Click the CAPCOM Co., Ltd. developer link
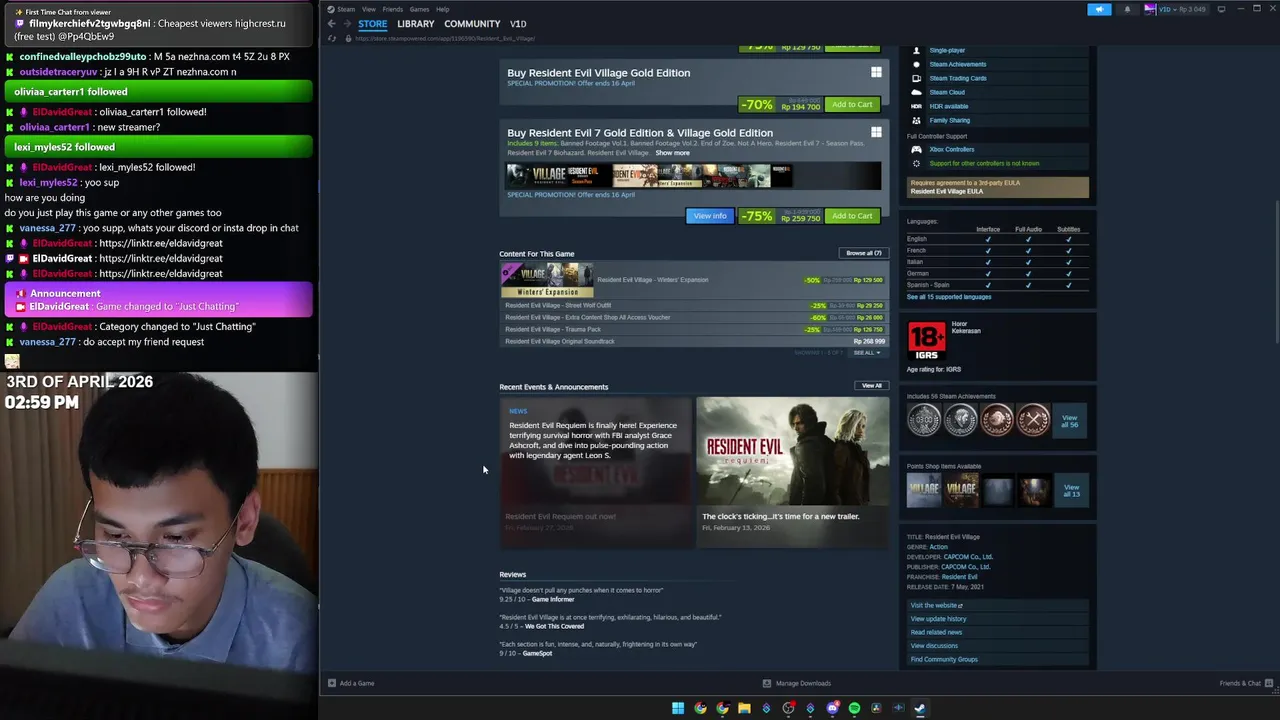This screenshot has width=1280, height=720. (x=968, y=557)
